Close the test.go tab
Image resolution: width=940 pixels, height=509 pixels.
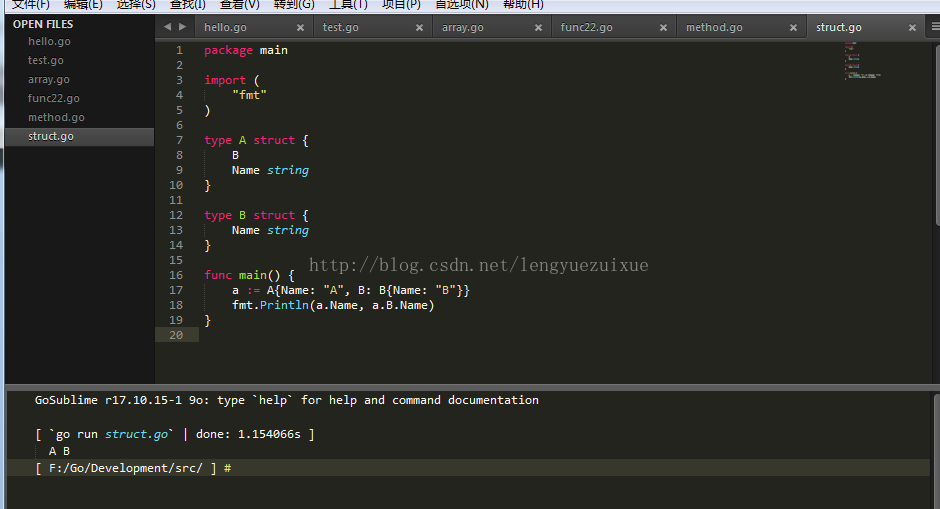tap(419, 28)
